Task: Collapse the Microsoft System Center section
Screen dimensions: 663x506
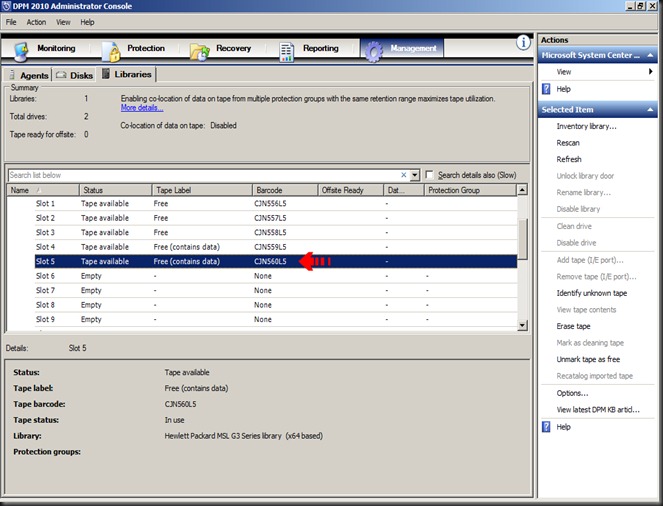Action: pyautogui.click(x=650, y=55)
